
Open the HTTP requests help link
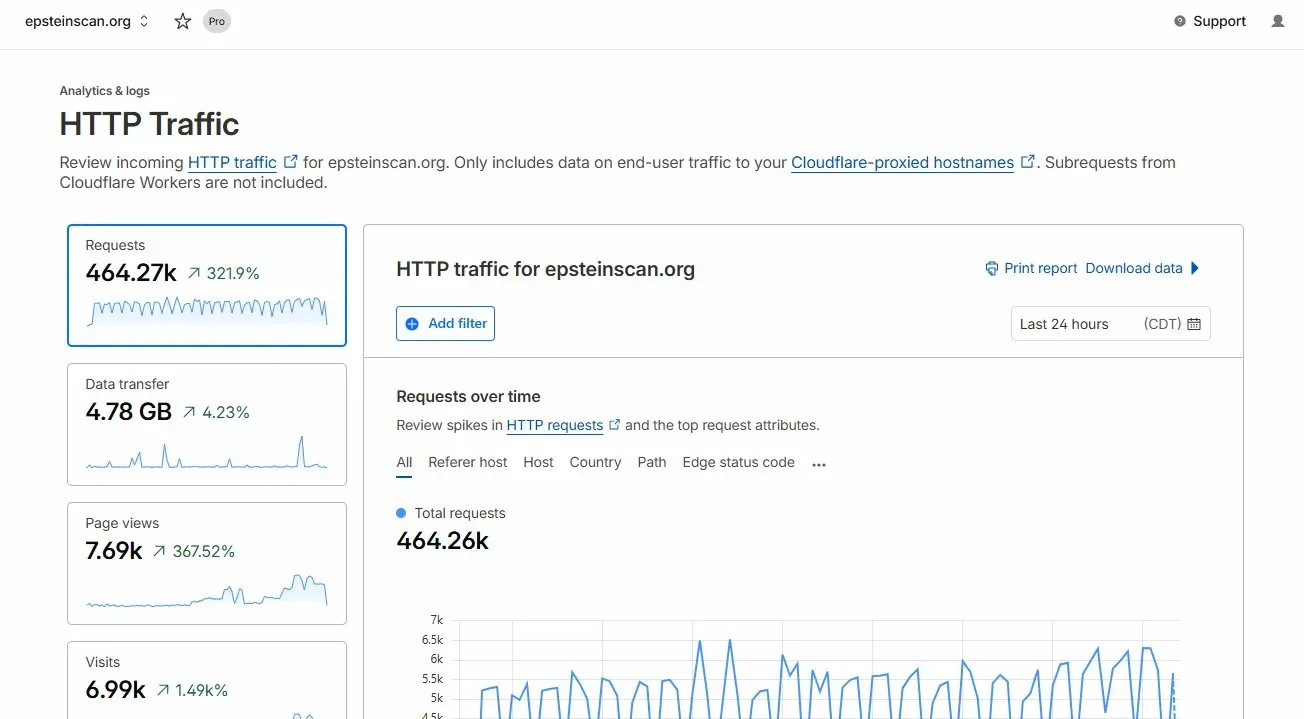click(x=555, y=425)
